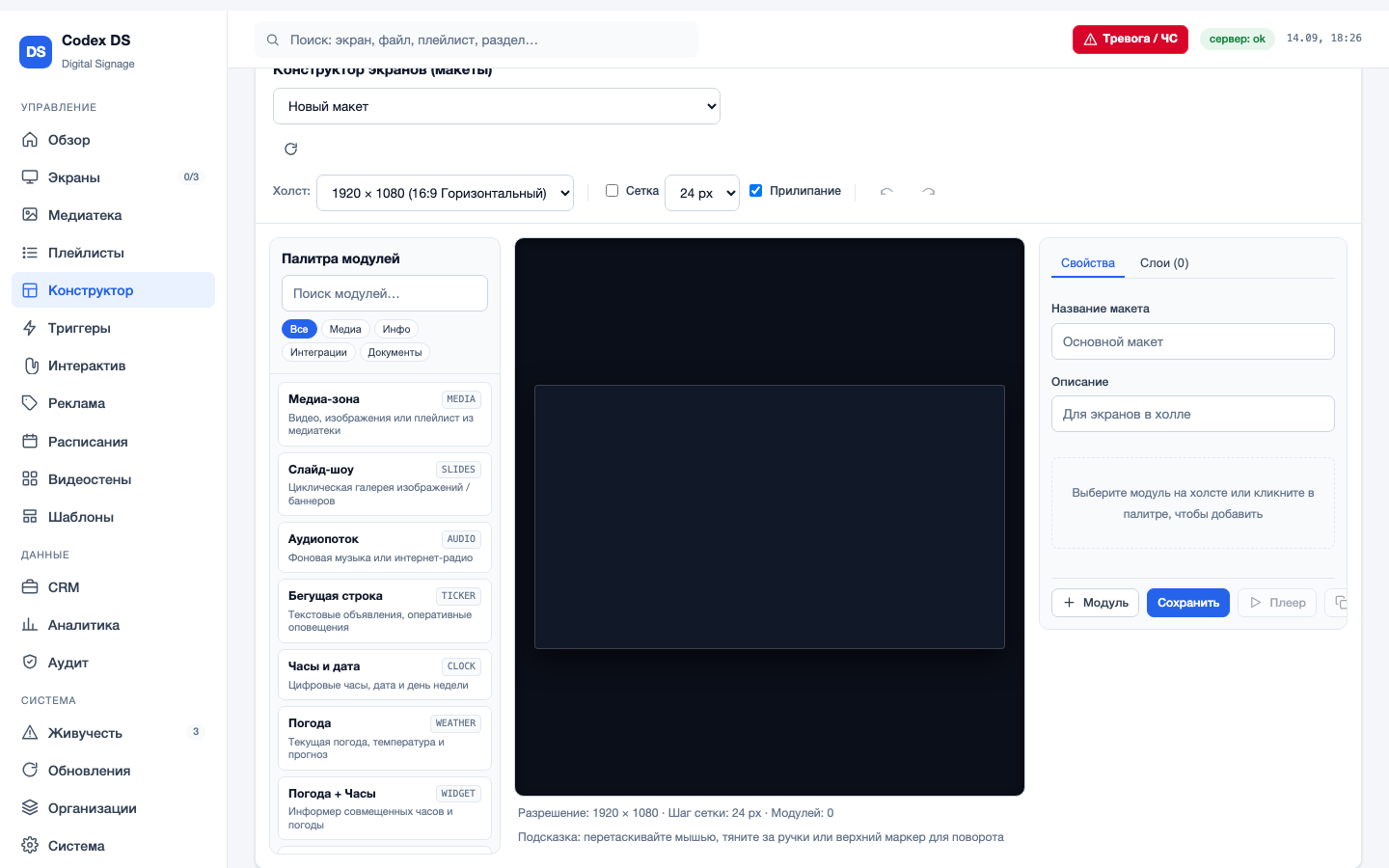Select the Все module filter
Image resolution: width=1389 pixels, height=868 pixels.
pos(299,329)
